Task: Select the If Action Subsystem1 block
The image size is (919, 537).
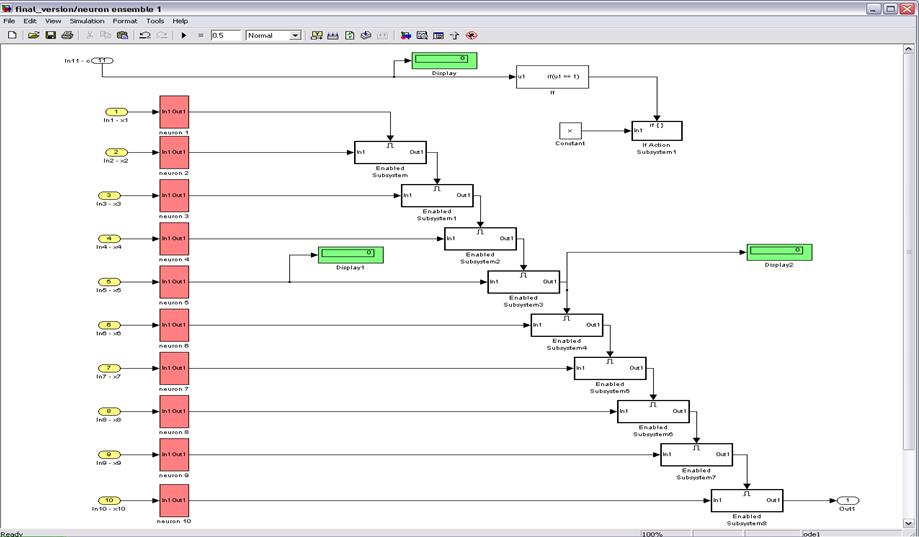Action: pyautogui.click(x=656, y=131)
